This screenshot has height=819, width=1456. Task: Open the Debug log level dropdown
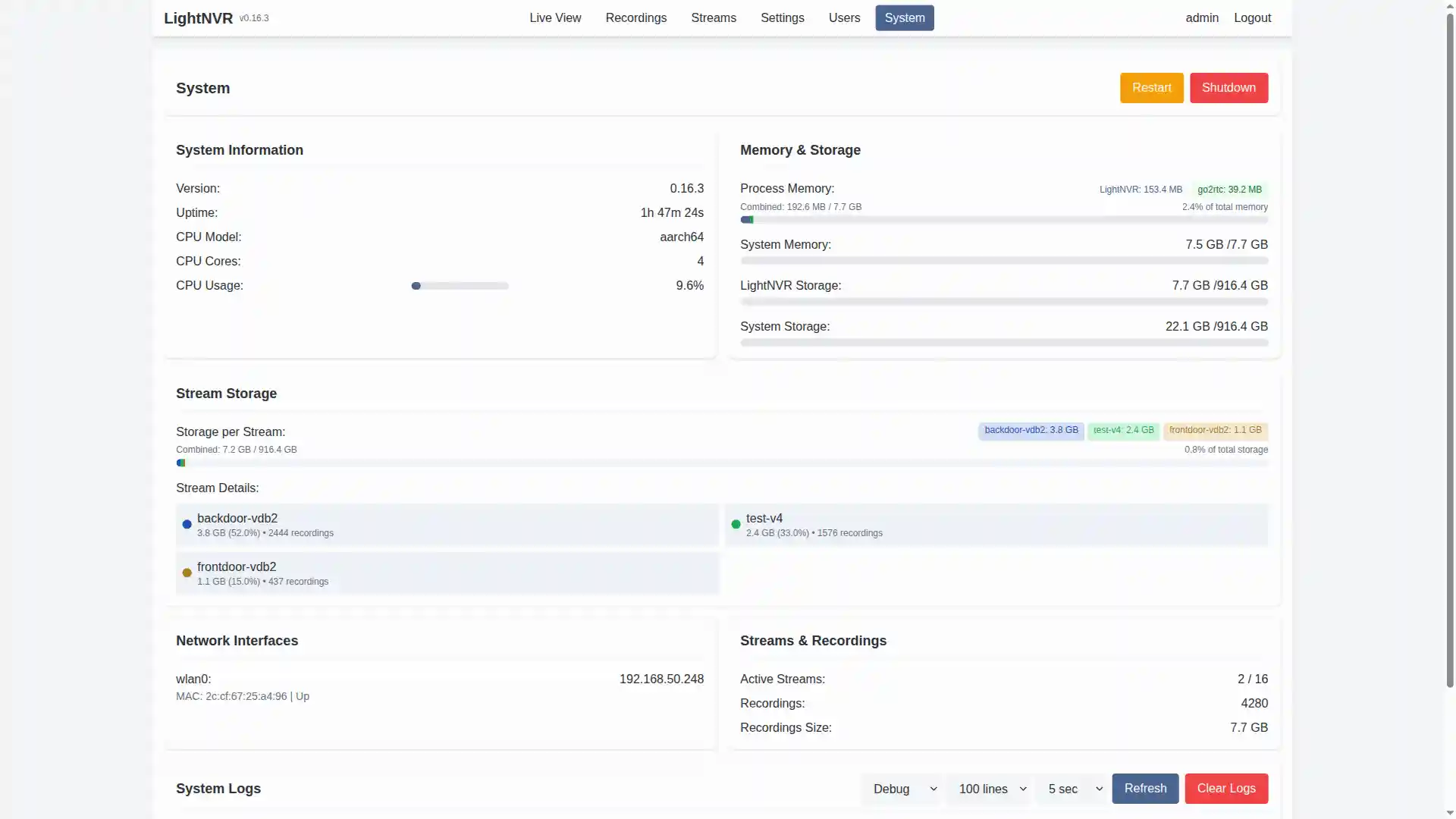904,789
